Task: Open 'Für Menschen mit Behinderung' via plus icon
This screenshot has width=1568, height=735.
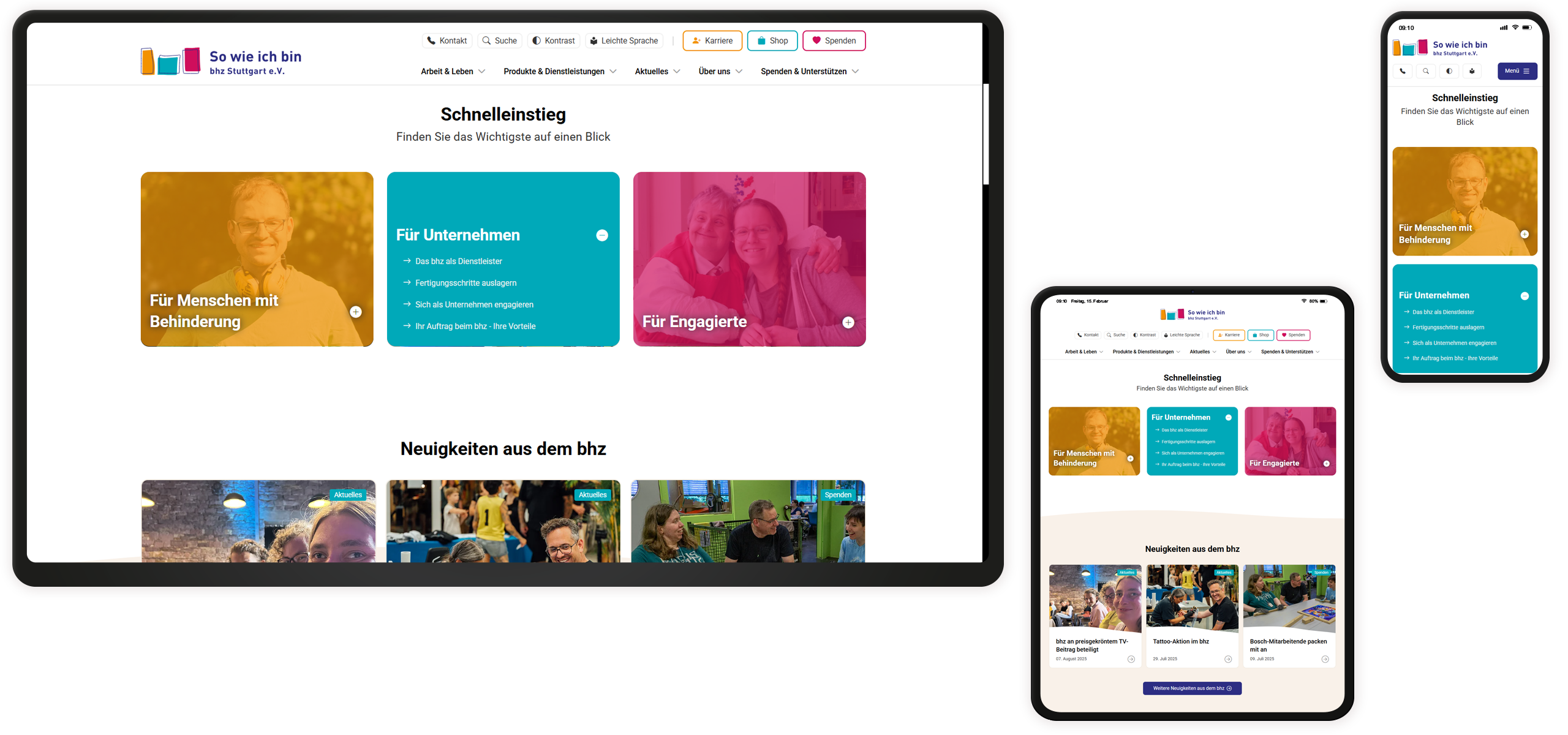Action: pyautogui.click(x=356, y=312)
